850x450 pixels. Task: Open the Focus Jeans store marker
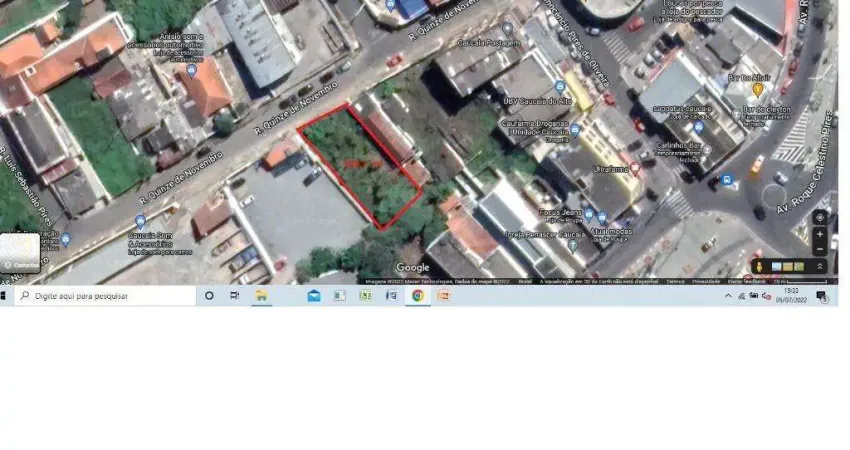pyautogui.click(x=589, y=213)
